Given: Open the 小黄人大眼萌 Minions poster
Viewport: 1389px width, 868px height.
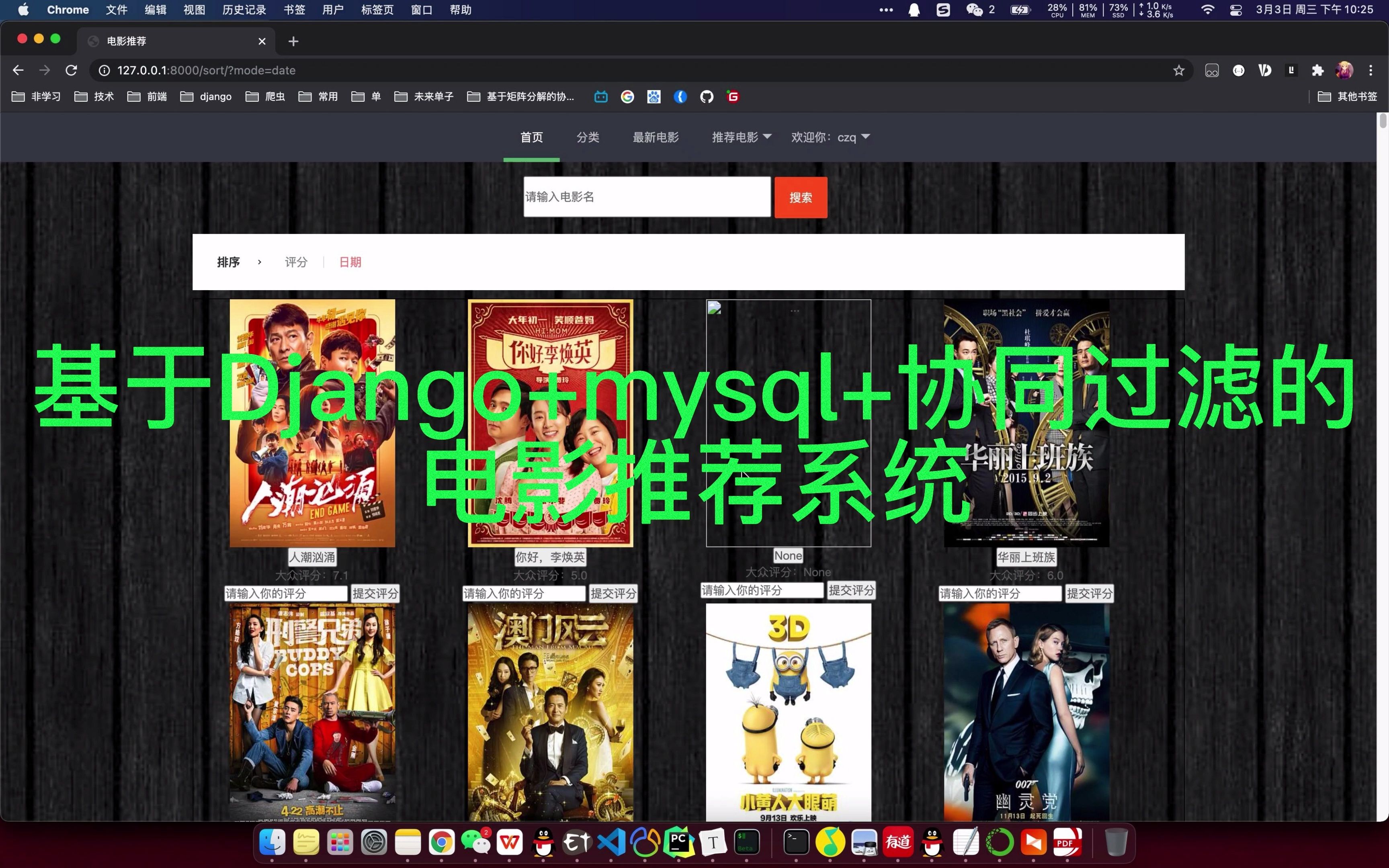Looking at the screenshot, I should pyautogui.click(x=788, y=712).
